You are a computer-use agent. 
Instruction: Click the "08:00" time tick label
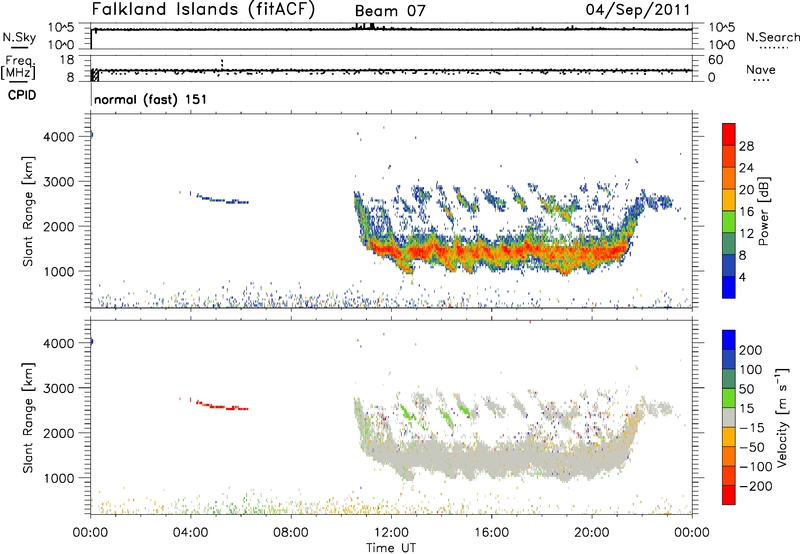click(x=291, y=533)
